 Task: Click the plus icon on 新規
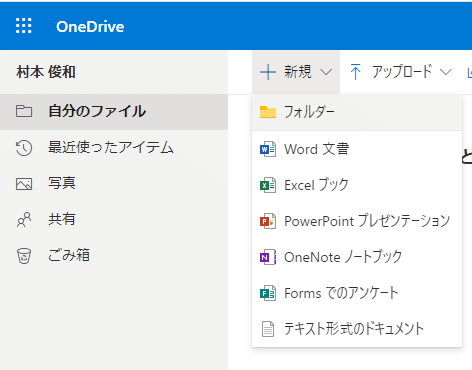click(x=268, y=72)
